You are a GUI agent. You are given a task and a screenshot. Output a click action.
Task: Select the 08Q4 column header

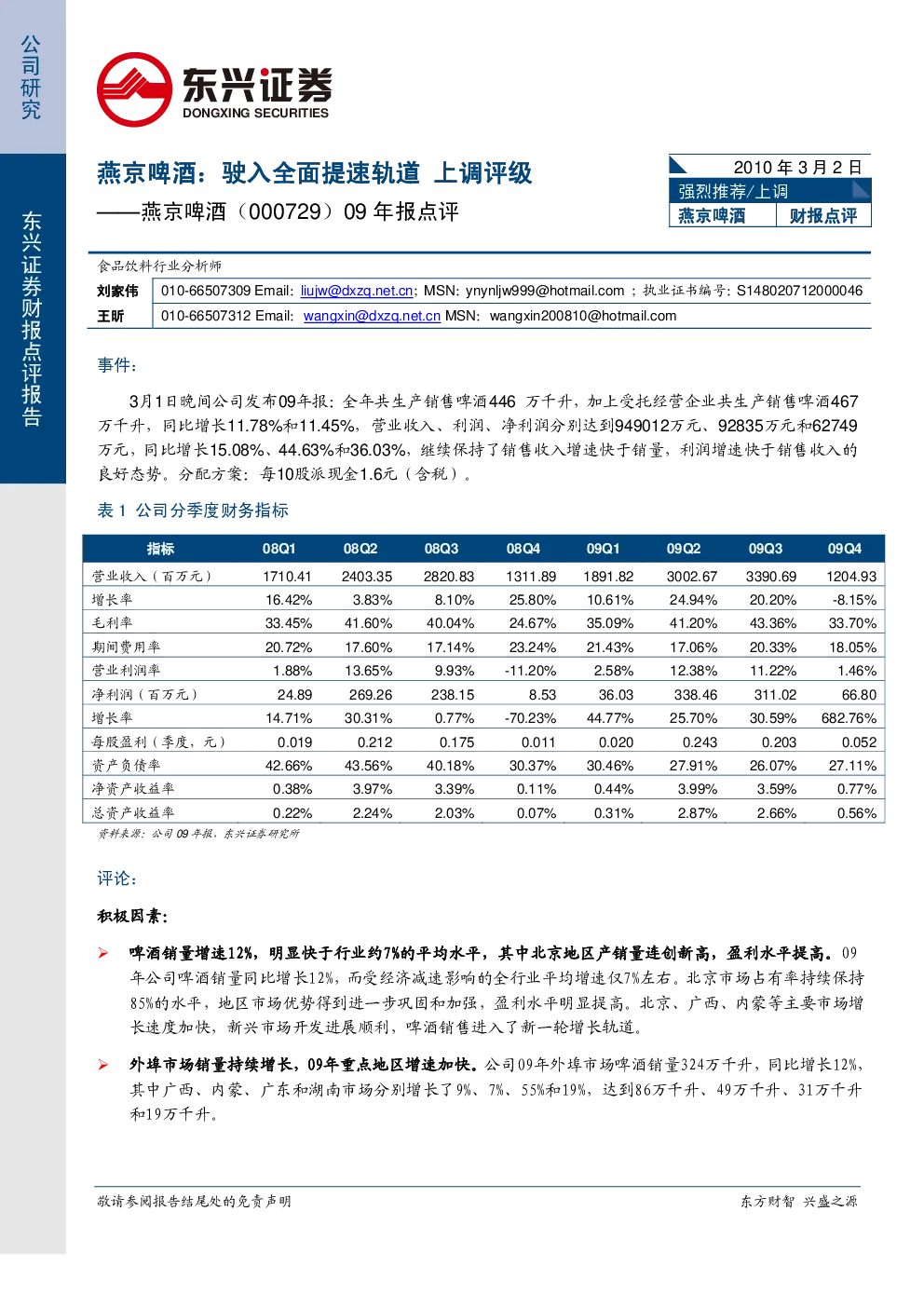point(523,549)
